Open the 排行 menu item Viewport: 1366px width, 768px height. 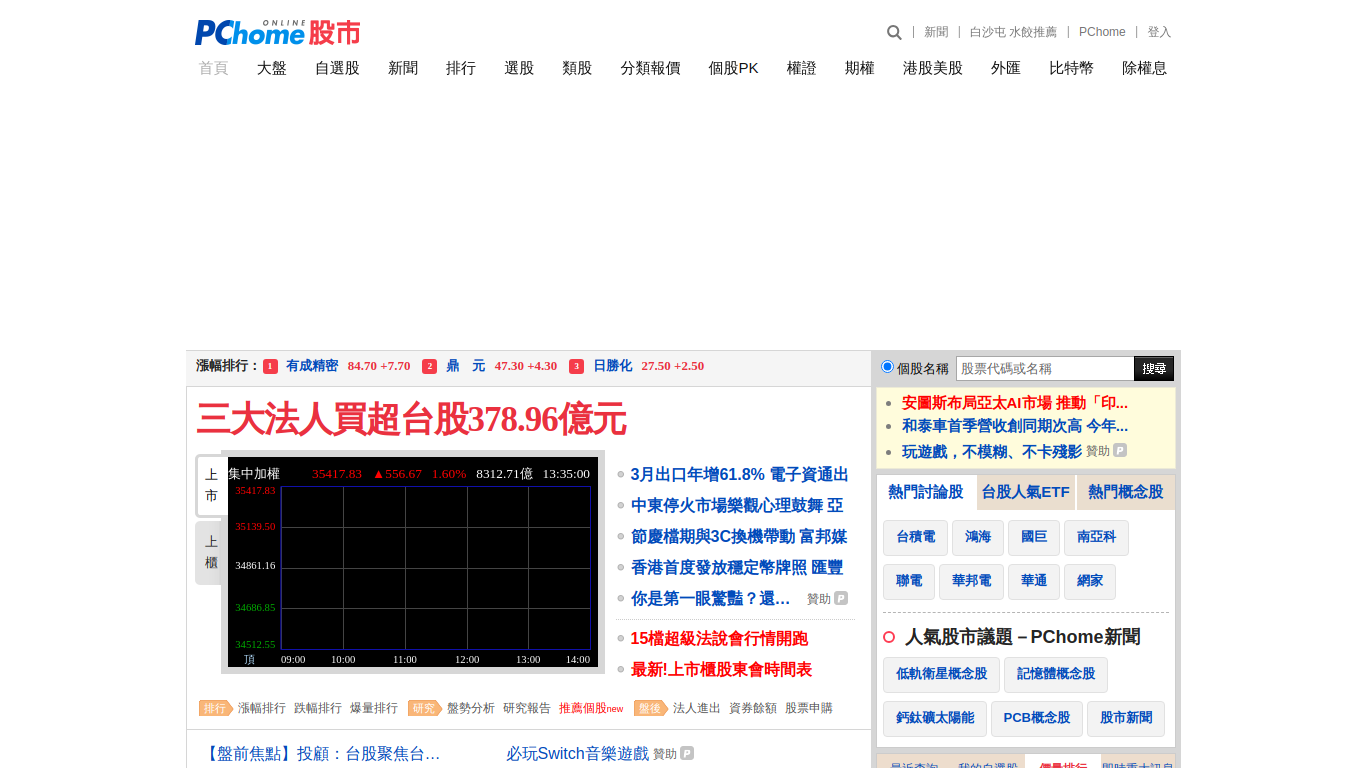tap(461, 68)
